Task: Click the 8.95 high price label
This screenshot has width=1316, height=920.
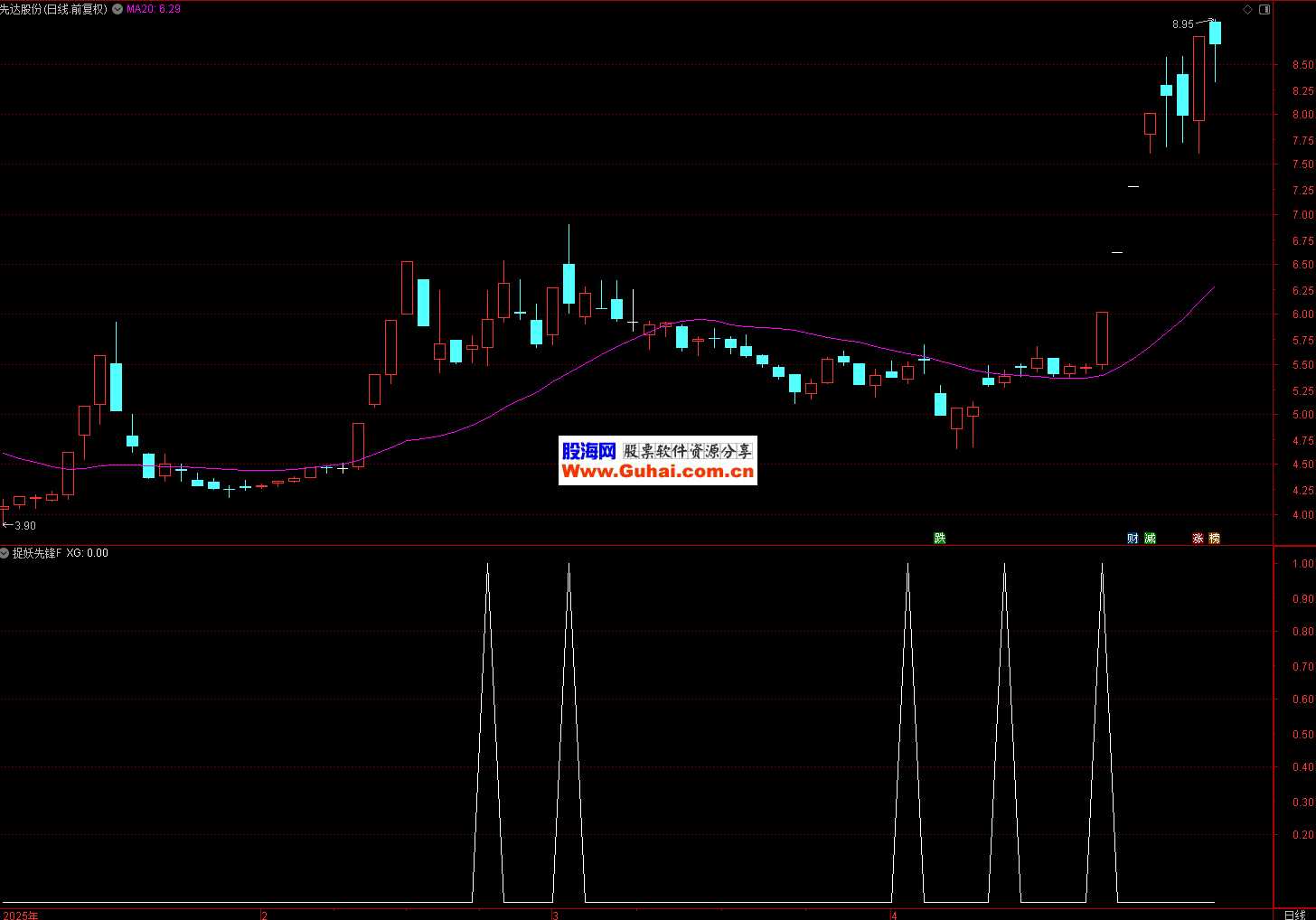Action: 1183,24
